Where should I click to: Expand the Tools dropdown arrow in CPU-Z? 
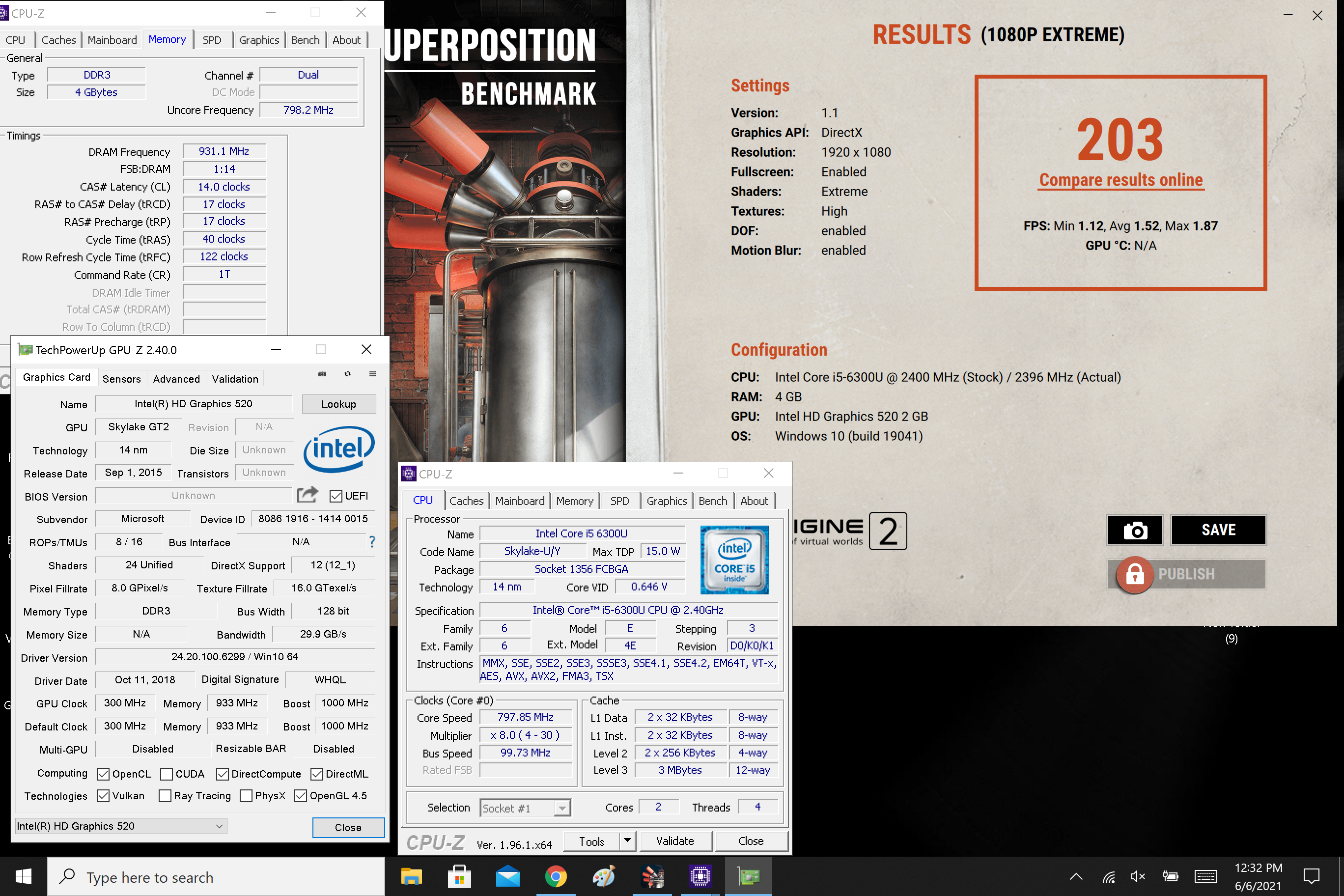point(627,840)
